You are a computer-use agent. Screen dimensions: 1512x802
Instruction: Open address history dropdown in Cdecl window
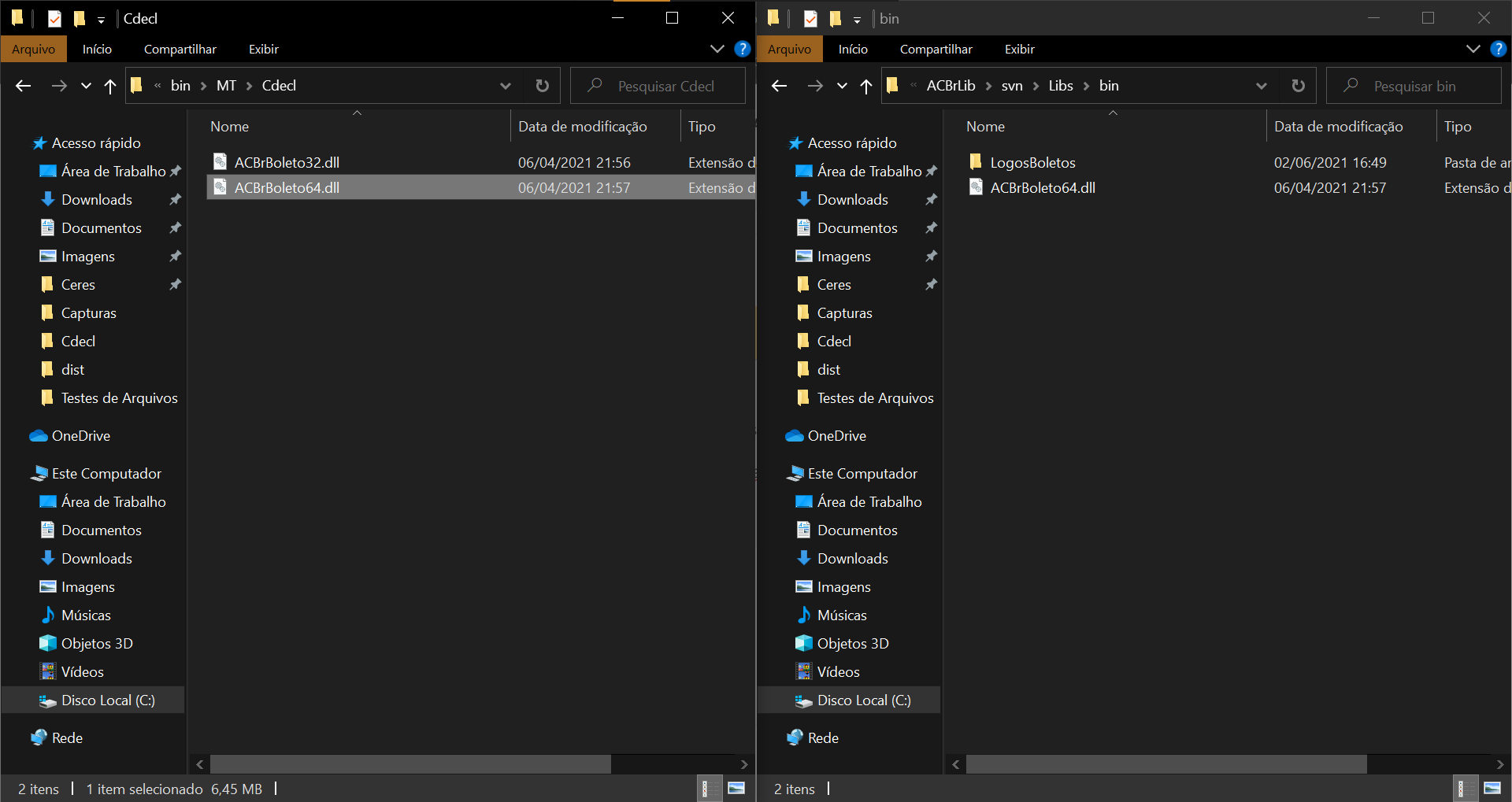pyautogui.click(x=506, y=86)
